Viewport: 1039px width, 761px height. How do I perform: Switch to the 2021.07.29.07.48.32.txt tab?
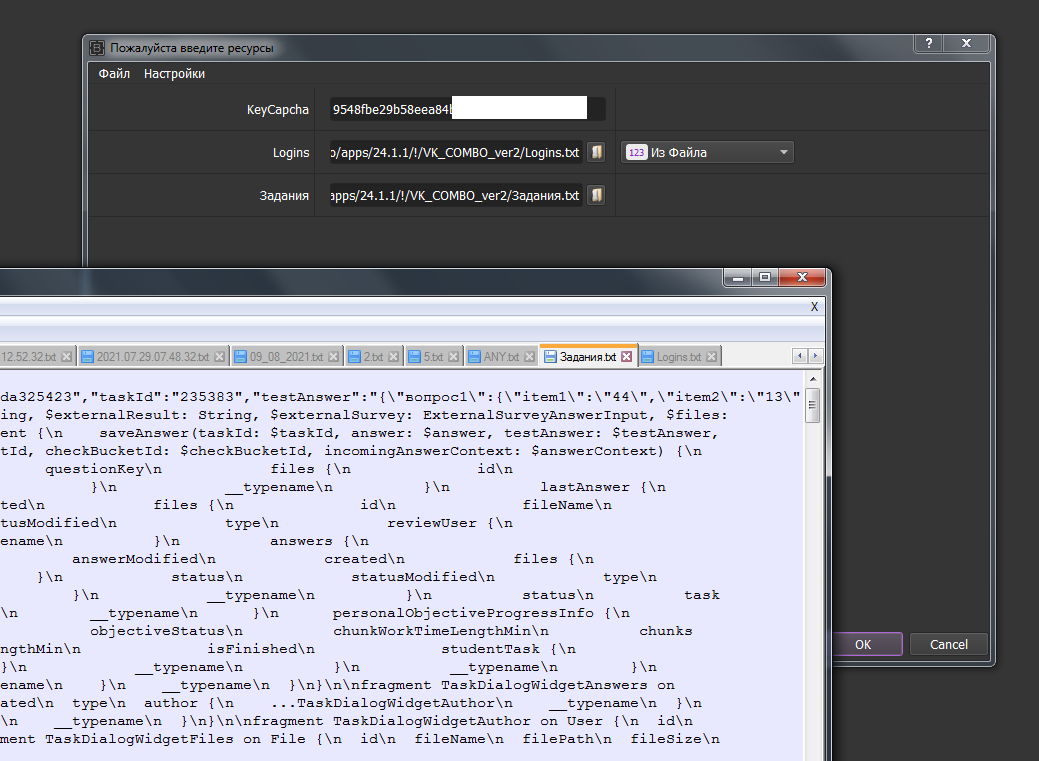(153, 357)
